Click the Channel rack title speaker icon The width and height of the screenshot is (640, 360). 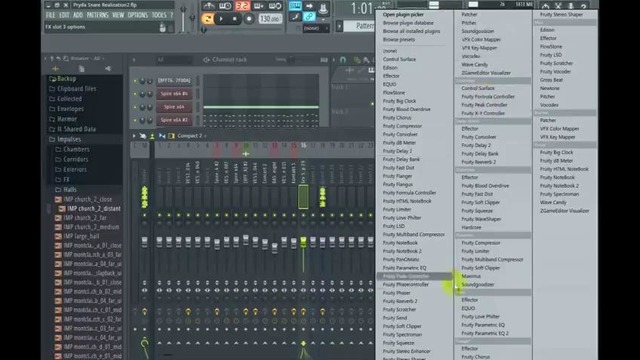coord(207,60)
